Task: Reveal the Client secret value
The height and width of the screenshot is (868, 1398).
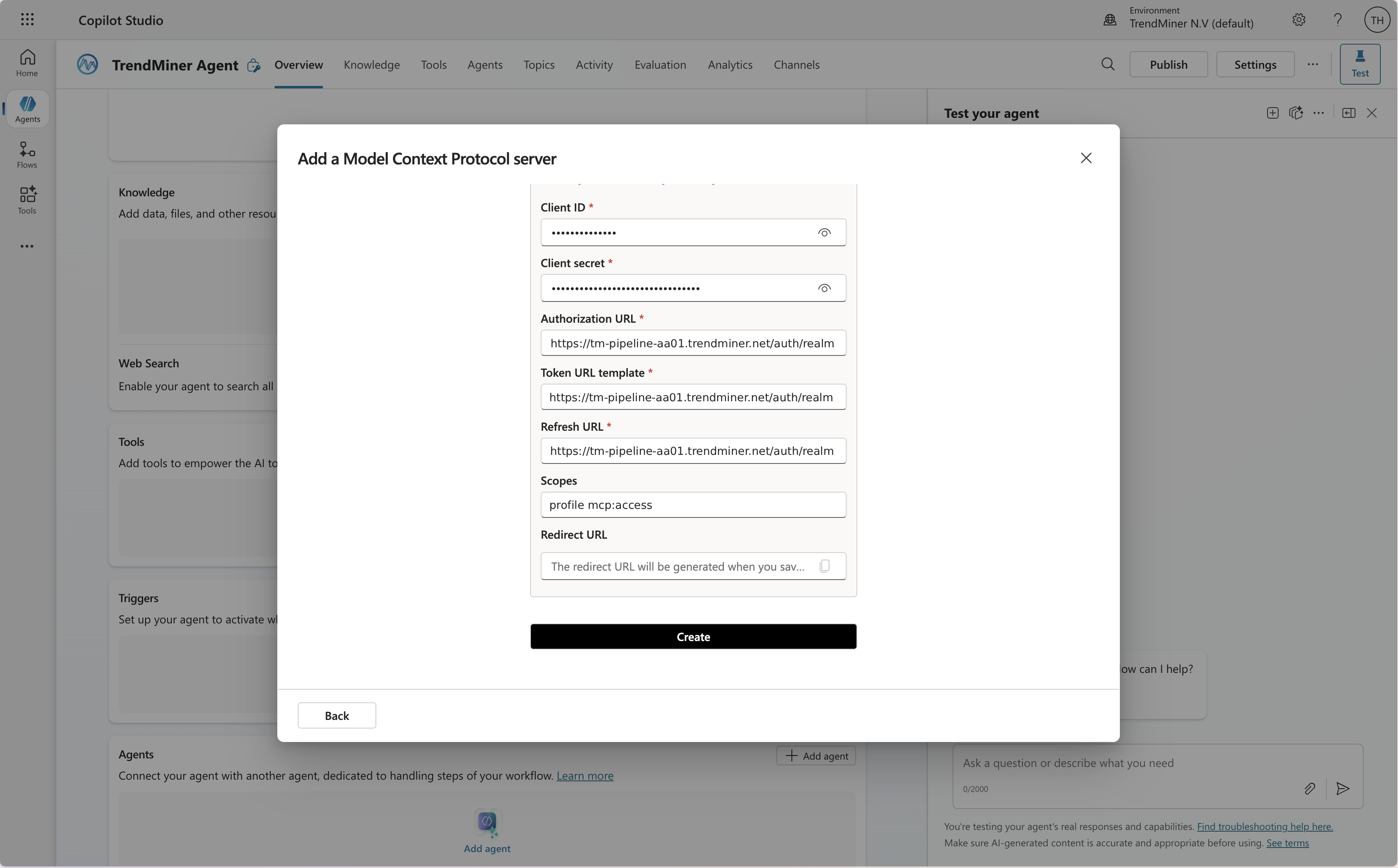Action: click(824, 288)
